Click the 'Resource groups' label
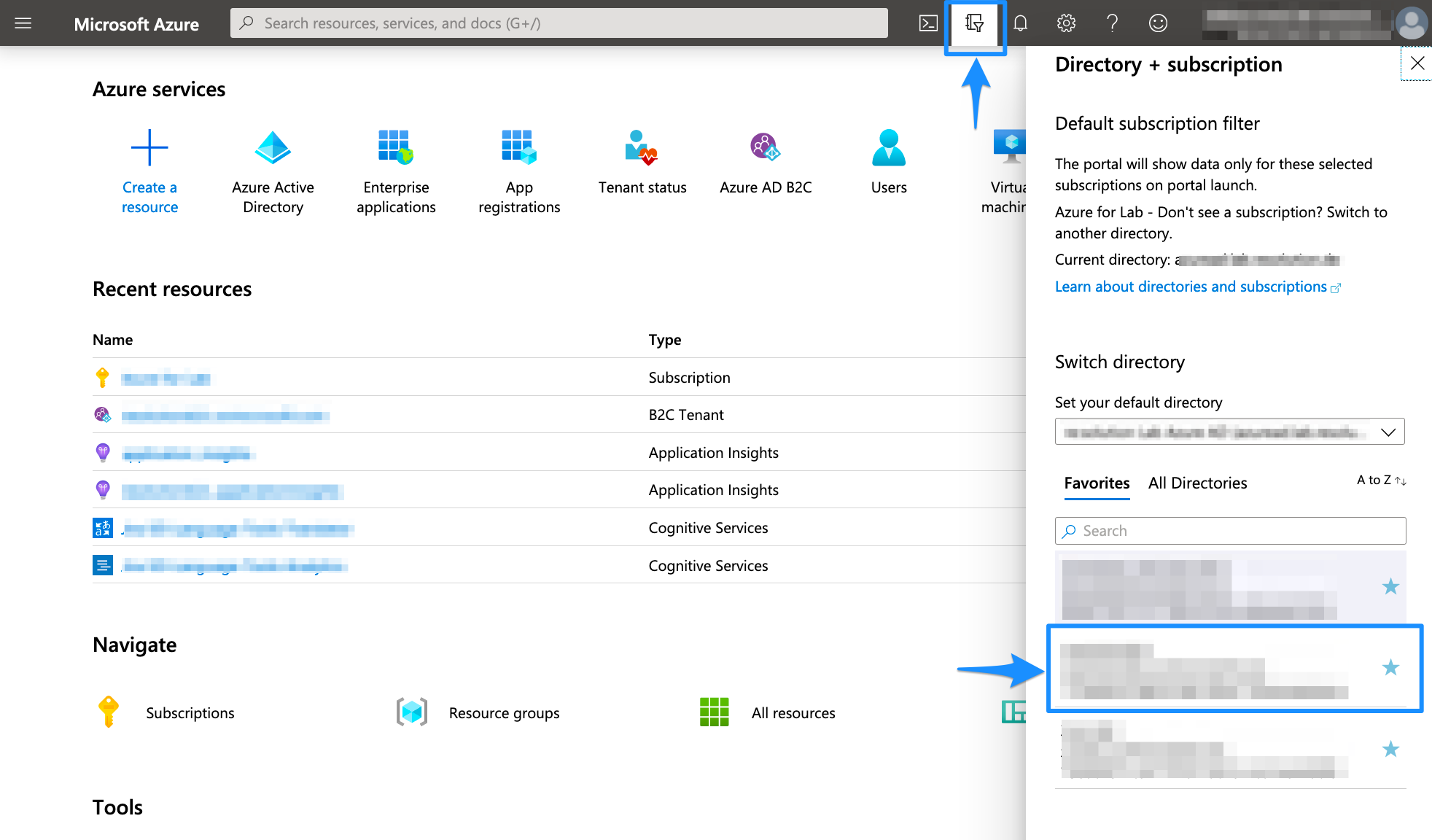The image size is (1432, 840). (x=505, y=713)
